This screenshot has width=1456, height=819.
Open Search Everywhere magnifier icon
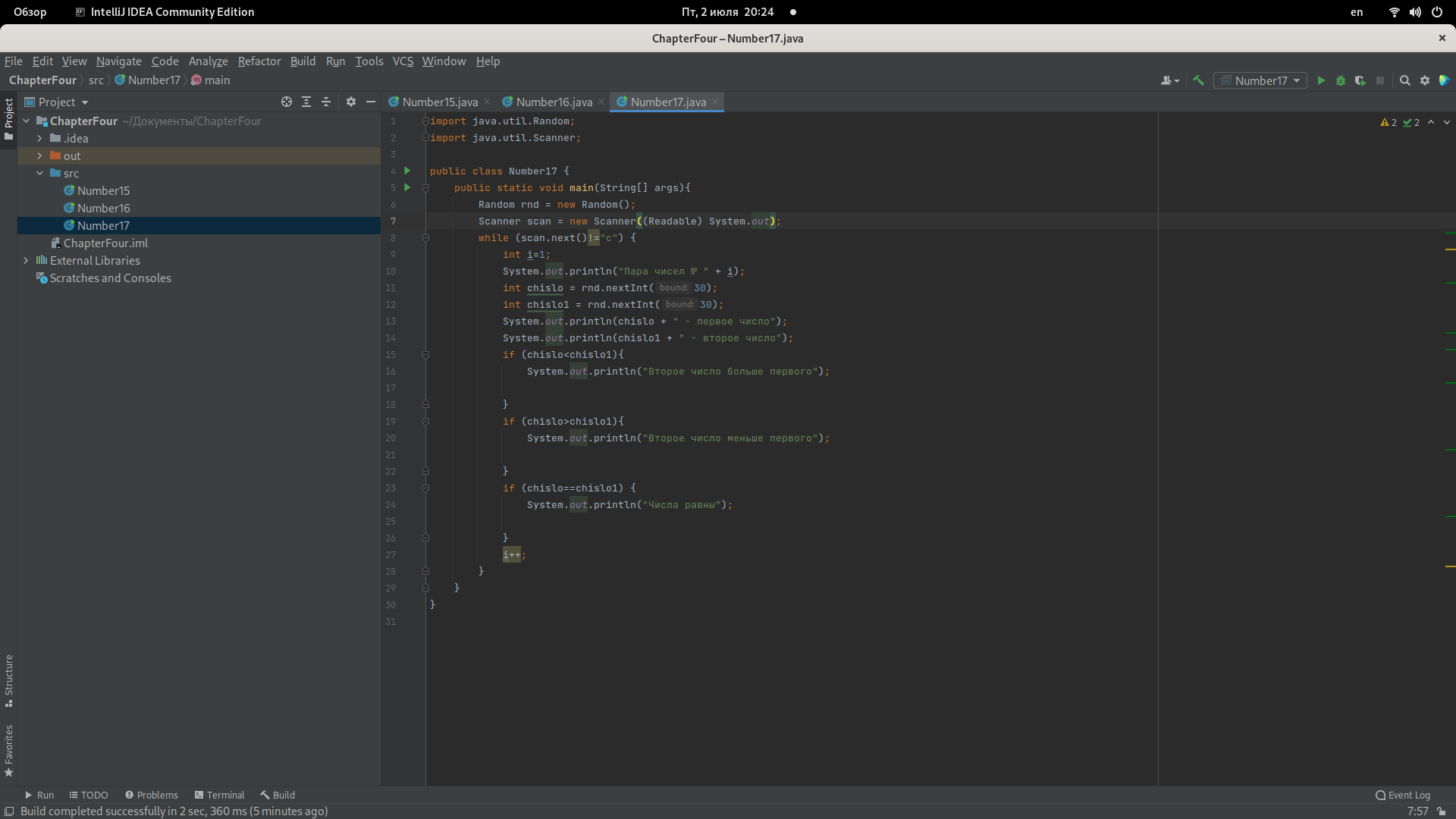pyautogui.click(x=1404, y=80)
